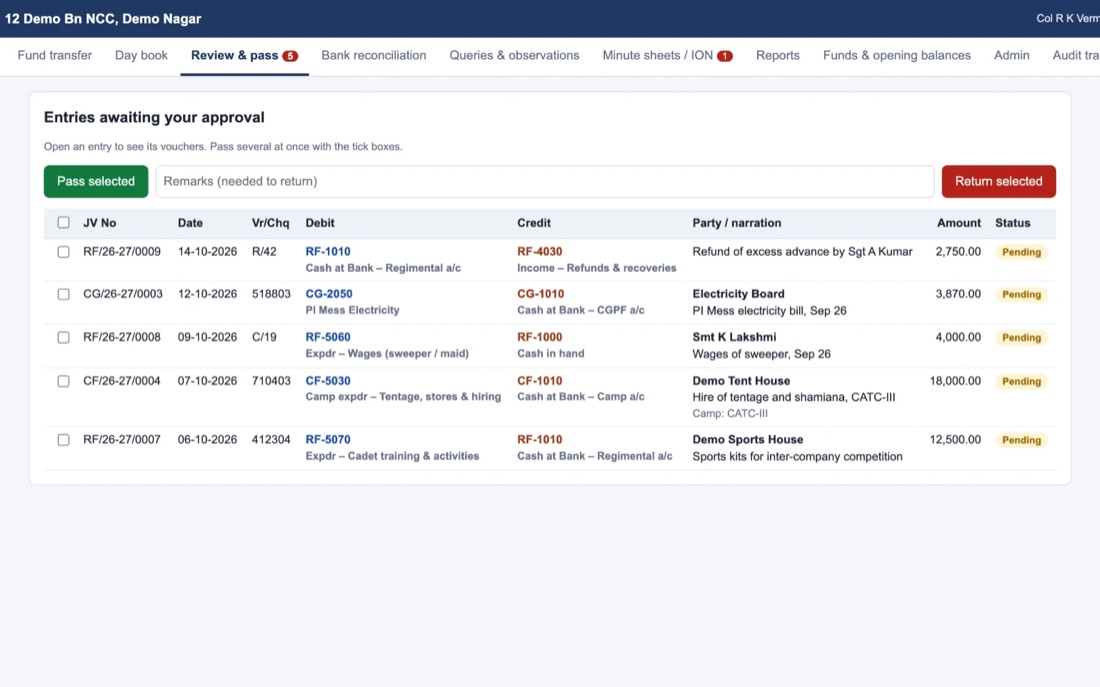Click date 14-10-2026
This screenshot has width=1100, height=687.
coord(207,251)
